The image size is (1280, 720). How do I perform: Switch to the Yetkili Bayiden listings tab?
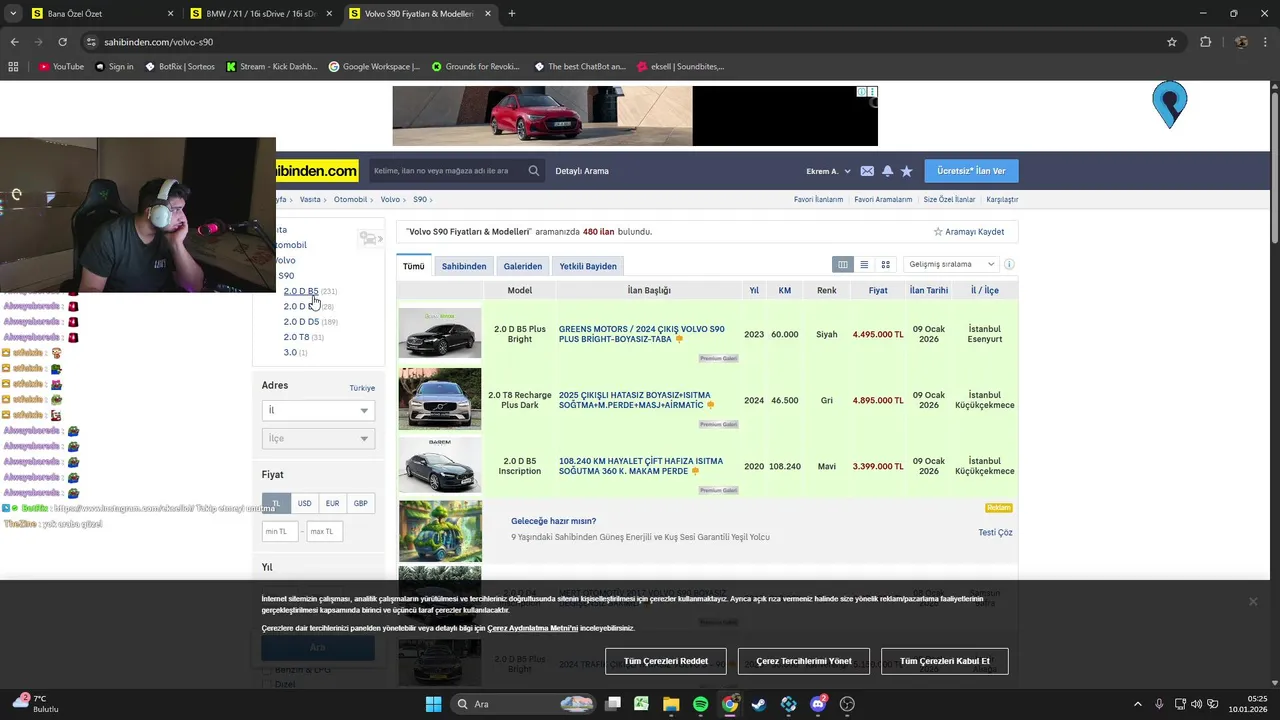[588, 266]
